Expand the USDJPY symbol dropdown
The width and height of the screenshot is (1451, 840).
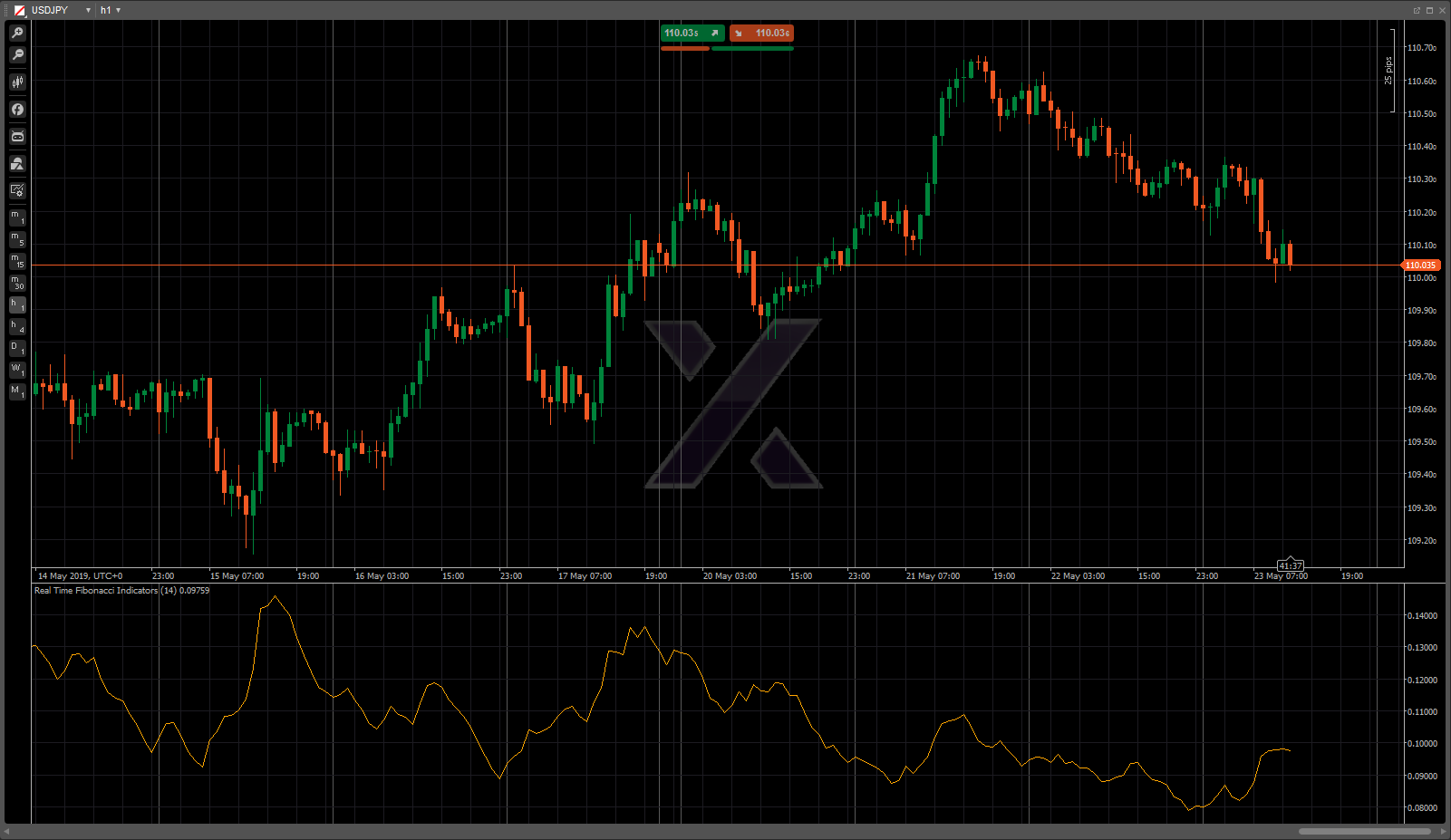[x=88, y=10]
